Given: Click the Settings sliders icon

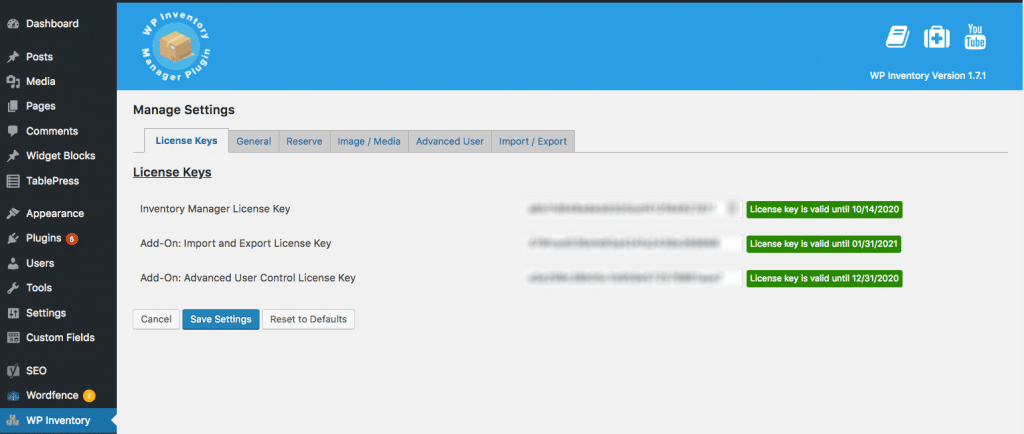Looking at the screenshot, I should coord(12,313).
